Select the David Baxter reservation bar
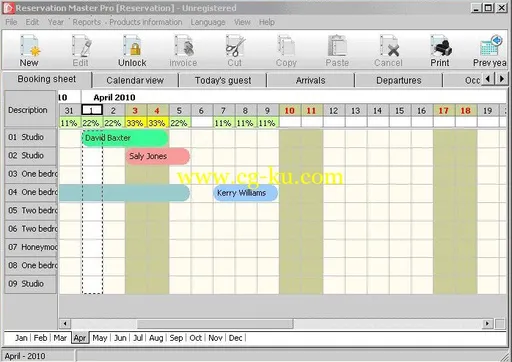The height and width of the screenshot is (362, 512). [x=125, y=138]
